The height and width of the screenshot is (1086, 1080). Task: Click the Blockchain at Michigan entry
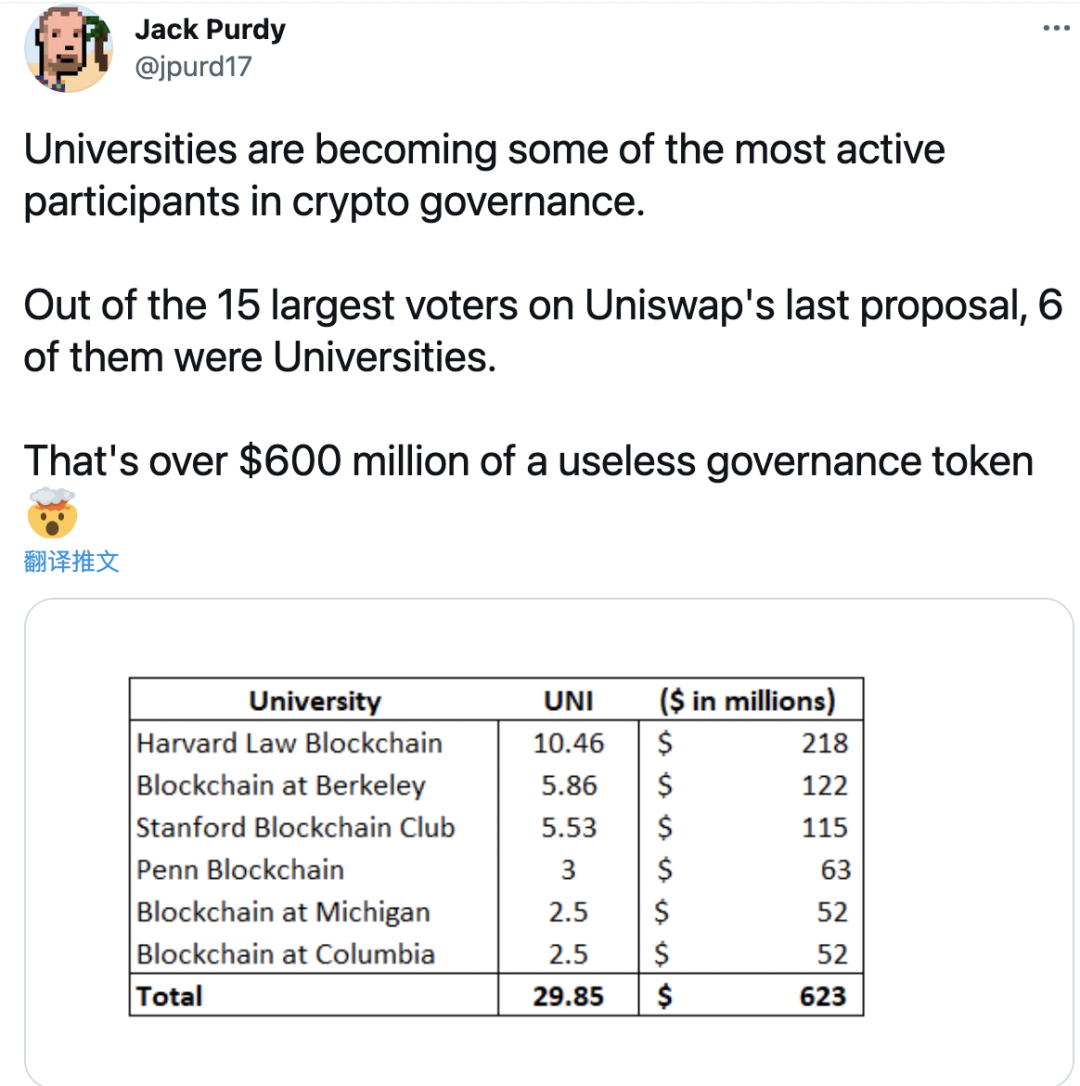pos(283,912)
